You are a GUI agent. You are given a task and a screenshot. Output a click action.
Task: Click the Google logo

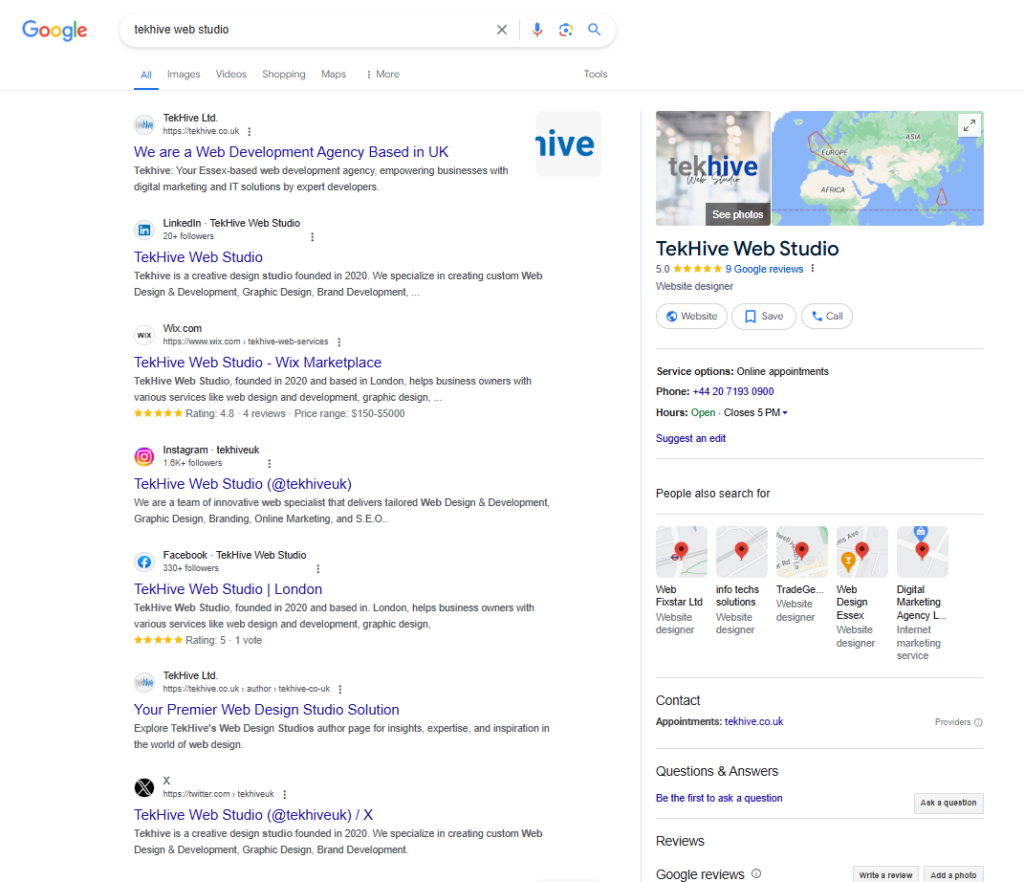coord(54,30)
